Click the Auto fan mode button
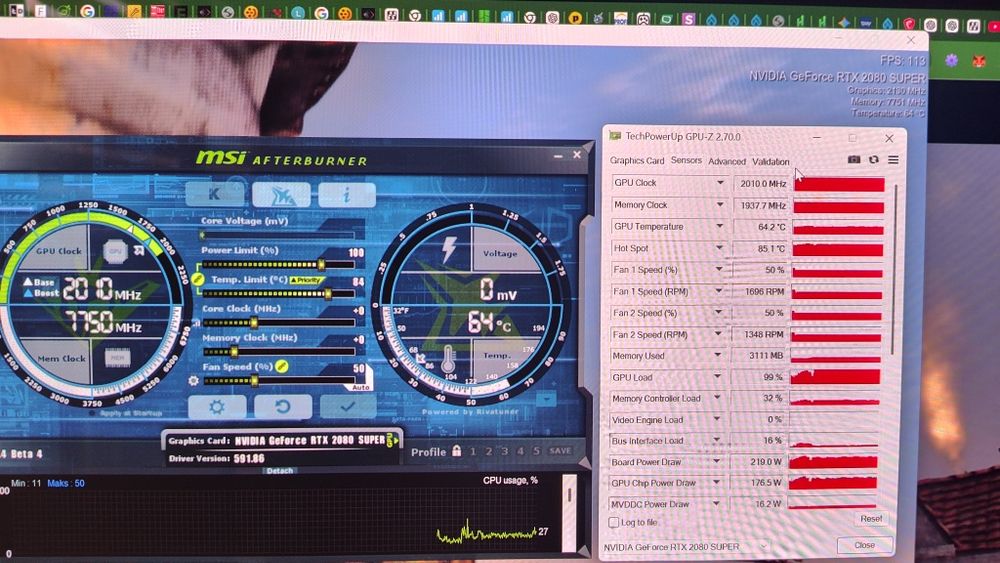Image resolution: width=1000 pixels, height=563 pixels. coord(360,386)
